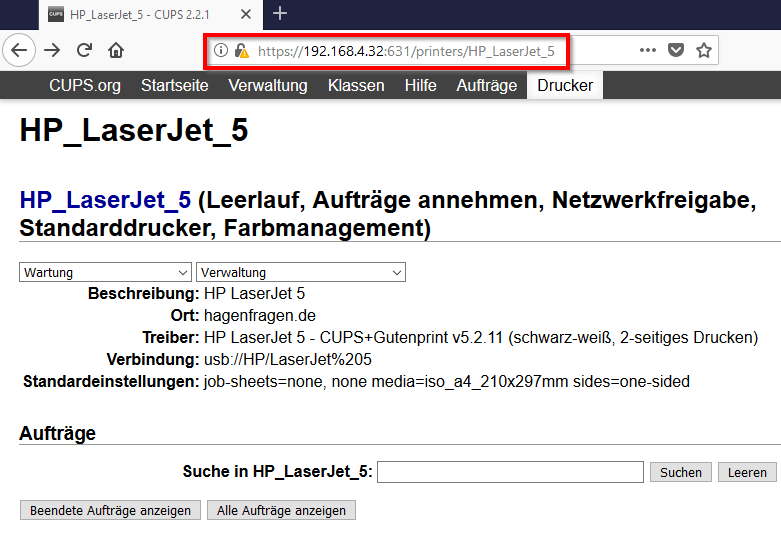Follow the blue HP_LaserJet_5 printer link

pyautogui.click(x=105, y=200)
